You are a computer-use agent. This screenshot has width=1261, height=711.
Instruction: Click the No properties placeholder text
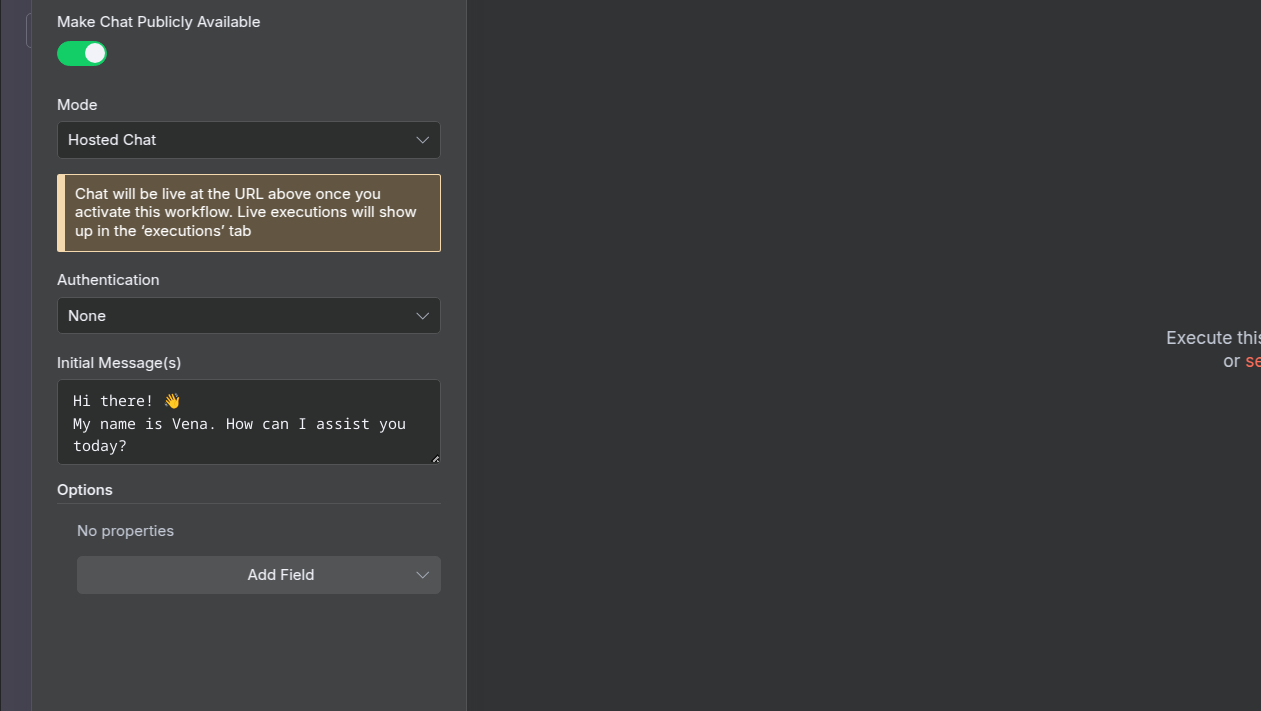pos(125,531)
